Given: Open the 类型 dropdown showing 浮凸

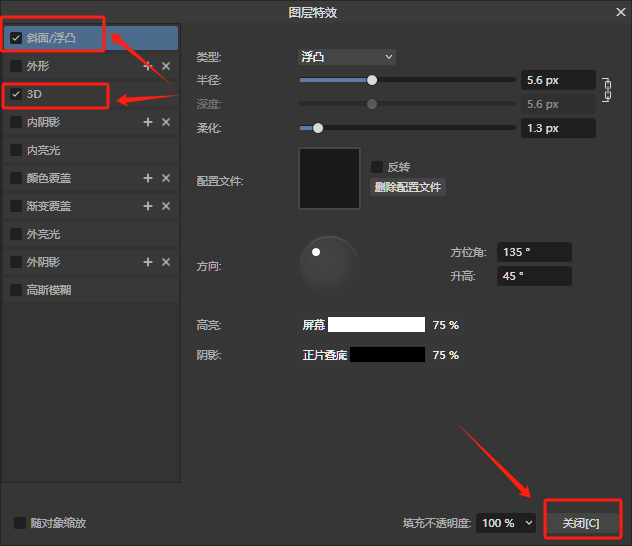Looking at the screenshot, I should pos(347,57).
